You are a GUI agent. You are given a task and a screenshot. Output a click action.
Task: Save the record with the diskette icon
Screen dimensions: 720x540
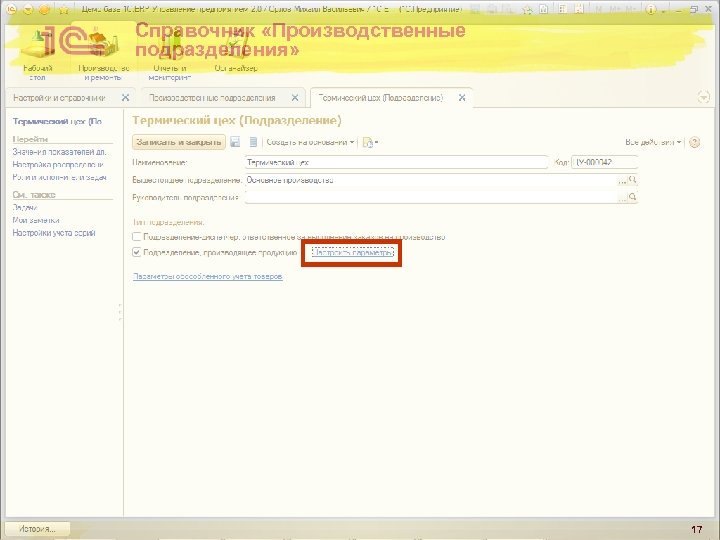tap(235, 142)
